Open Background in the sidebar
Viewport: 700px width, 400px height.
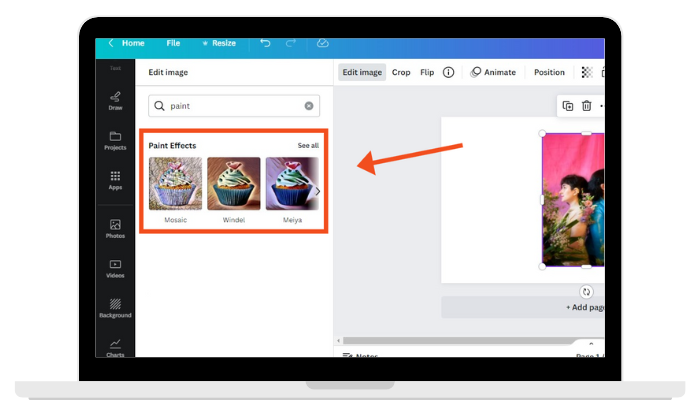click(x=115, y=308)
